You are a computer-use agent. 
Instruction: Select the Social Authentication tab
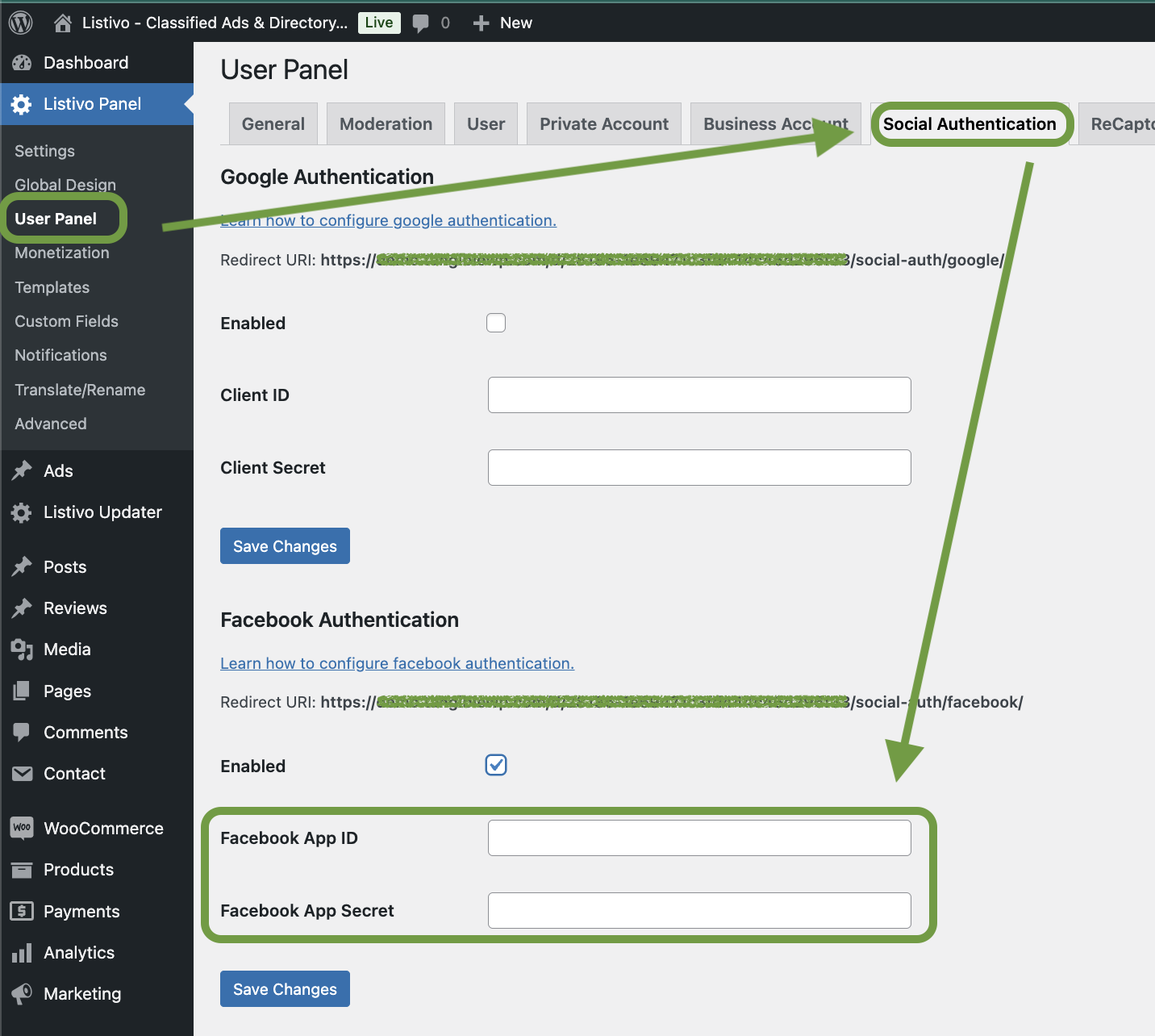969,123
